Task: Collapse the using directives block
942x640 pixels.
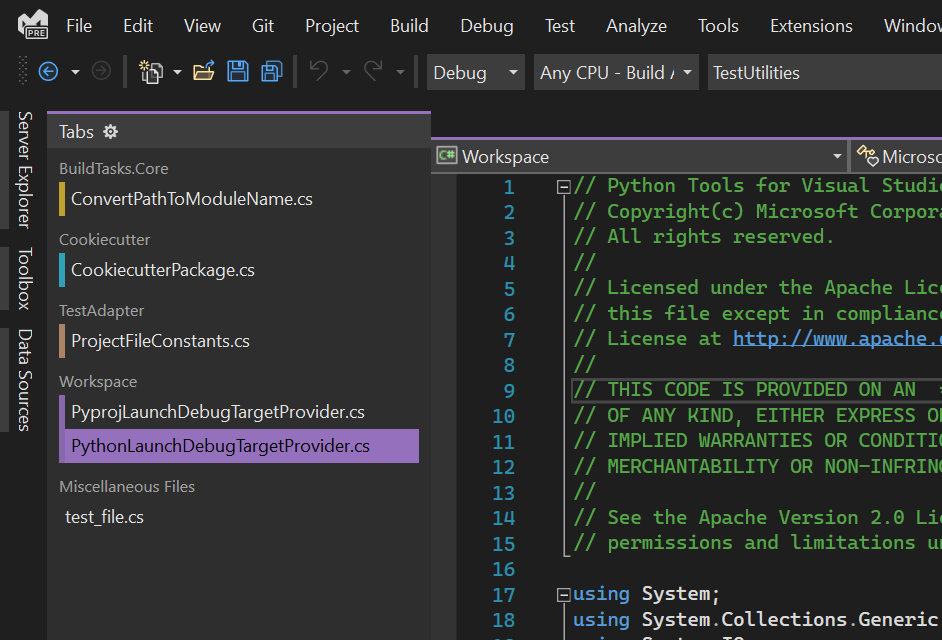Action: pyautogui.click(x=563, y=594)
